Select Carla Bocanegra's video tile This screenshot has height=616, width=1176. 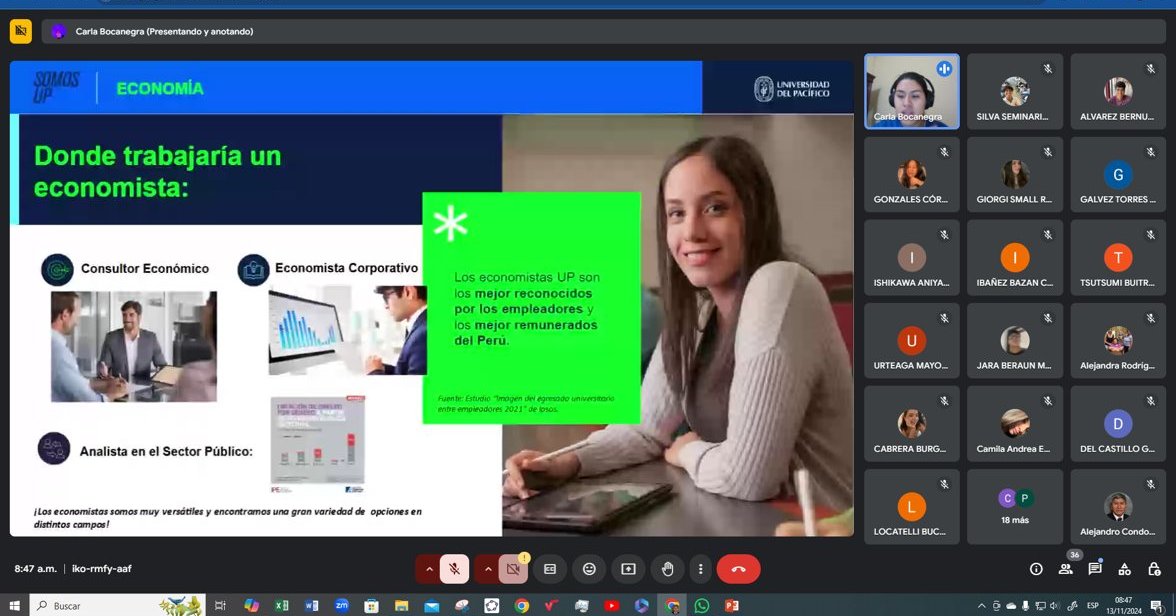point(911,91)
